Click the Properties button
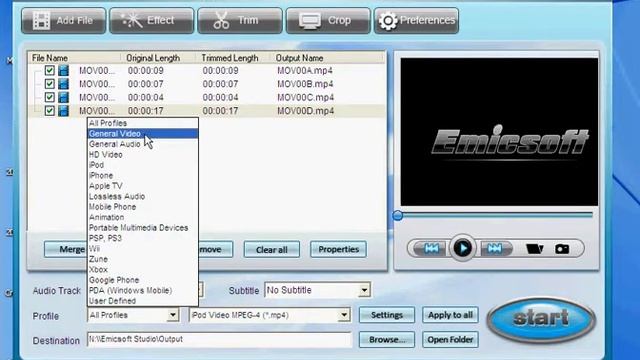This screenshot has width=640, height=360. click(x=338, y=249)
